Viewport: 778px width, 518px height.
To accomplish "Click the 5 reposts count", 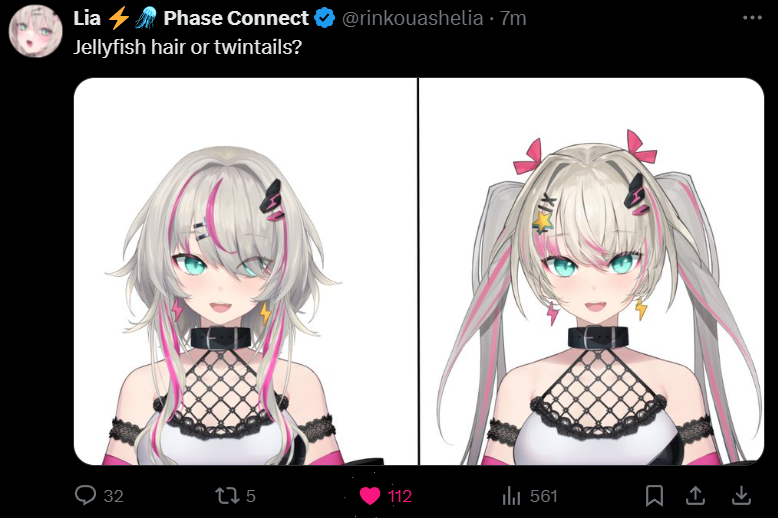I will pyautogui.click(x=251, y=496).
